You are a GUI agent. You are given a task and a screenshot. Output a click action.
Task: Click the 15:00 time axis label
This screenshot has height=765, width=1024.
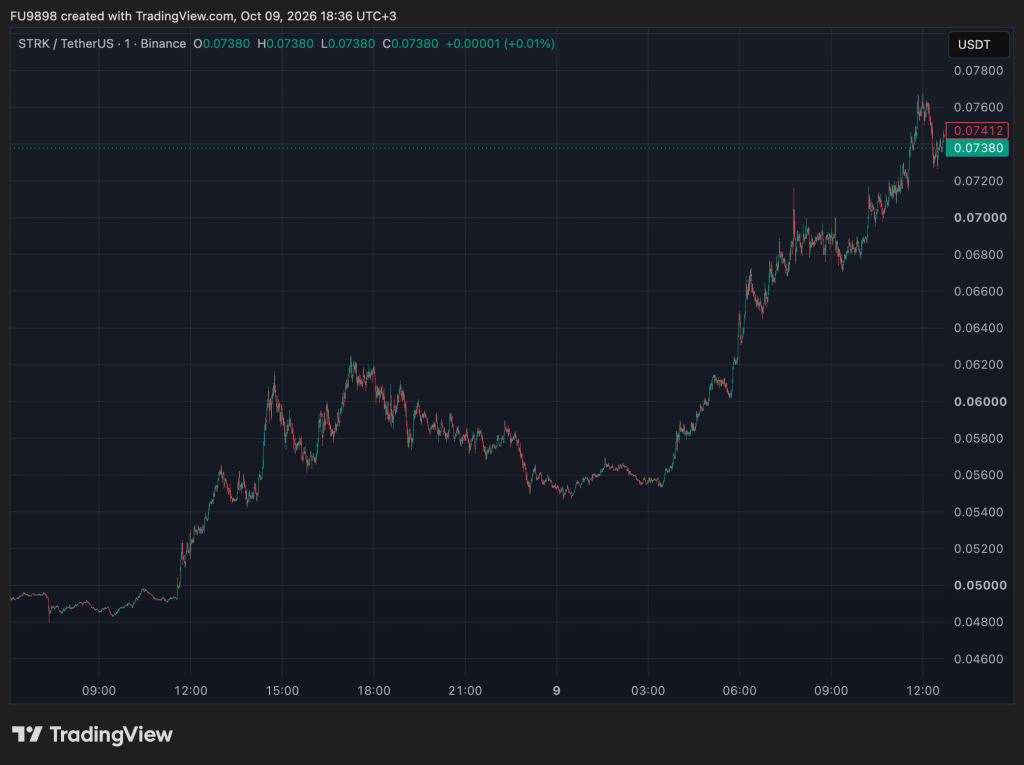282,691
